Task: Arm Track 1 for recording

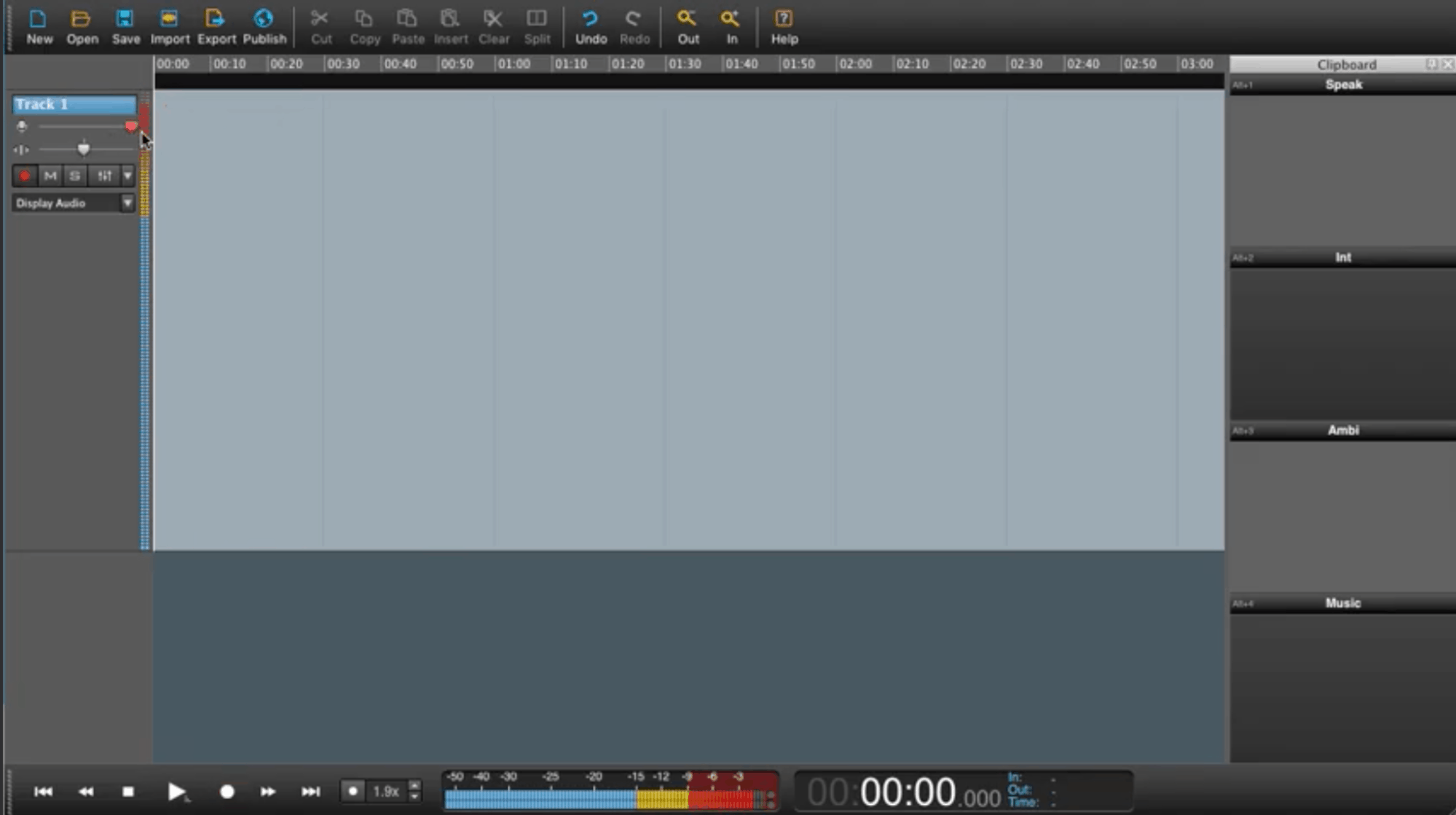Action: 25,176
